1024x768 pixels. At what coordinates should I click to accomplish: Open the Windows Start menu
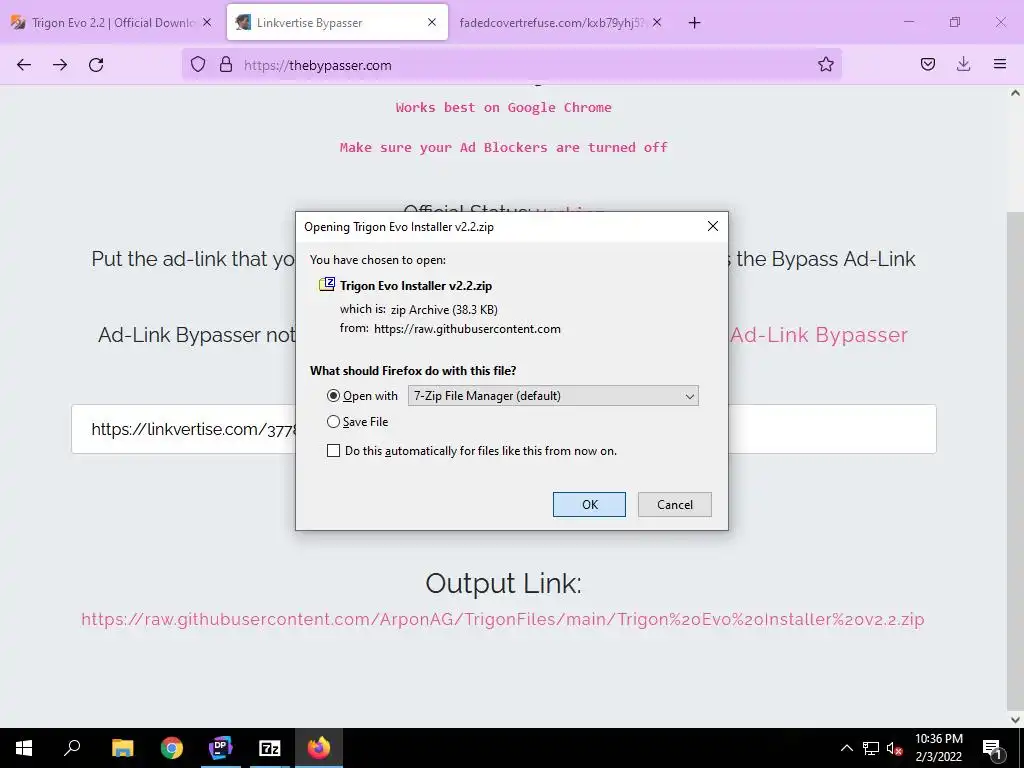pos(24,748)
